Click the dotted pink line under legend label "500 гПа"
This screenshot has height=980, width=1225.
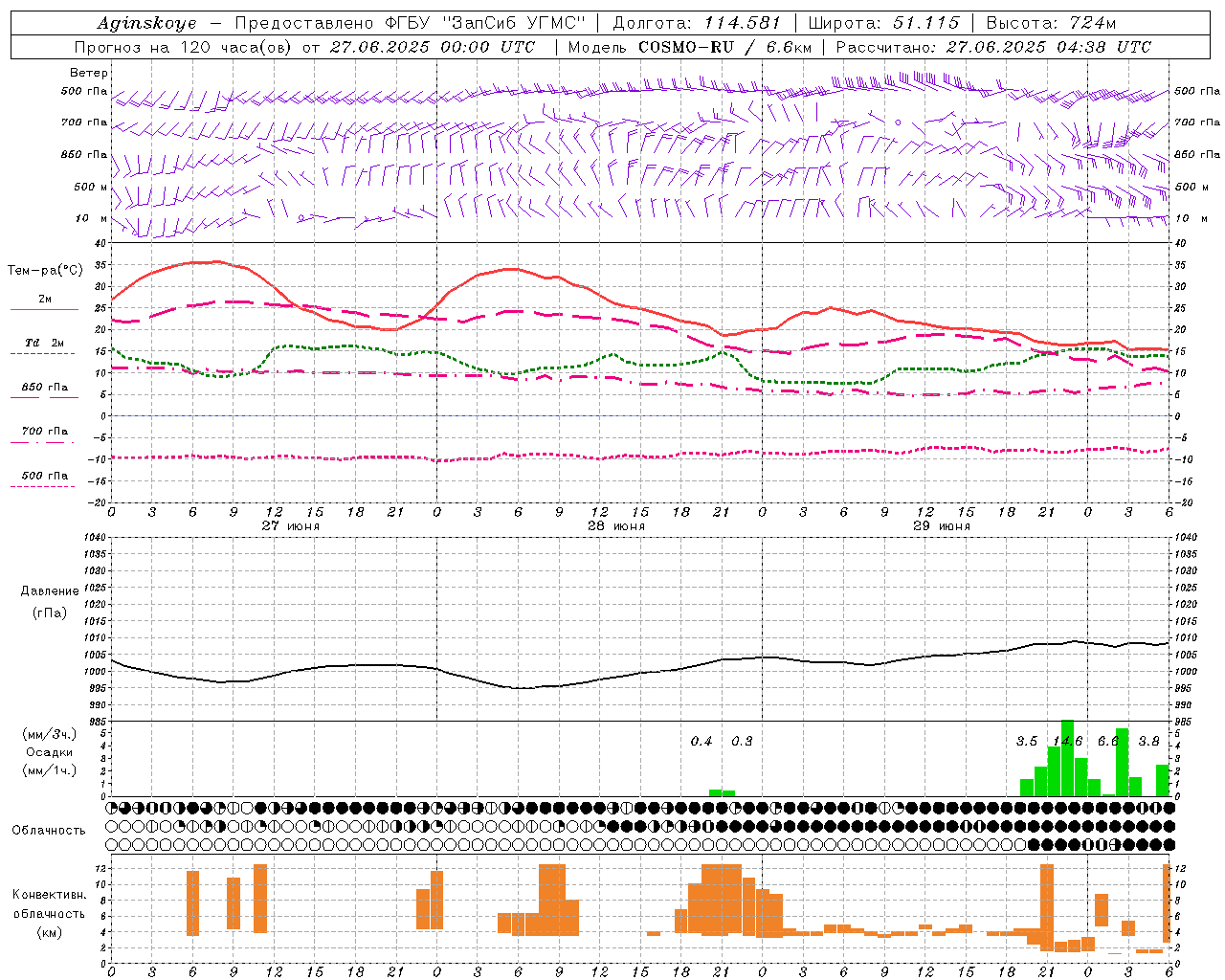pos(42,486)
